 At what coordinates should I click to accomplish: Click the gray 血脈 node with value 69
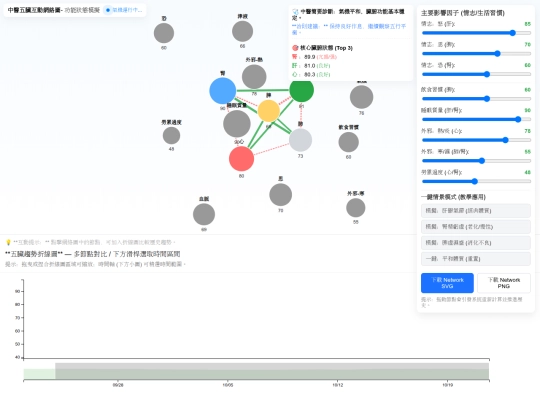pyautogui.click(x=204, y=214)
